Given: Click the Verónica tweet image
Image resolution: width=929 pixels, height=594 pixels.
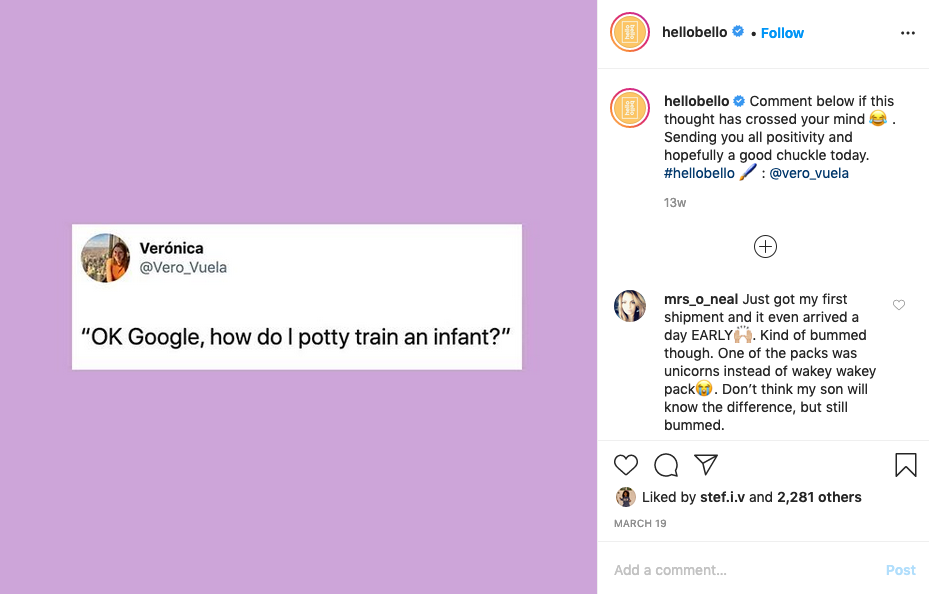Looking at the screenshot, I should [x=296, y=297].
